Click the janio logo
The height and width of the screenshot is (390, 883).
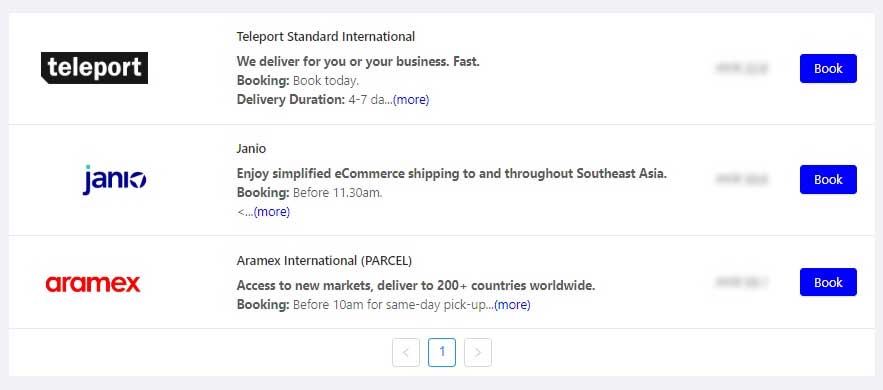[x=114, y=180]
